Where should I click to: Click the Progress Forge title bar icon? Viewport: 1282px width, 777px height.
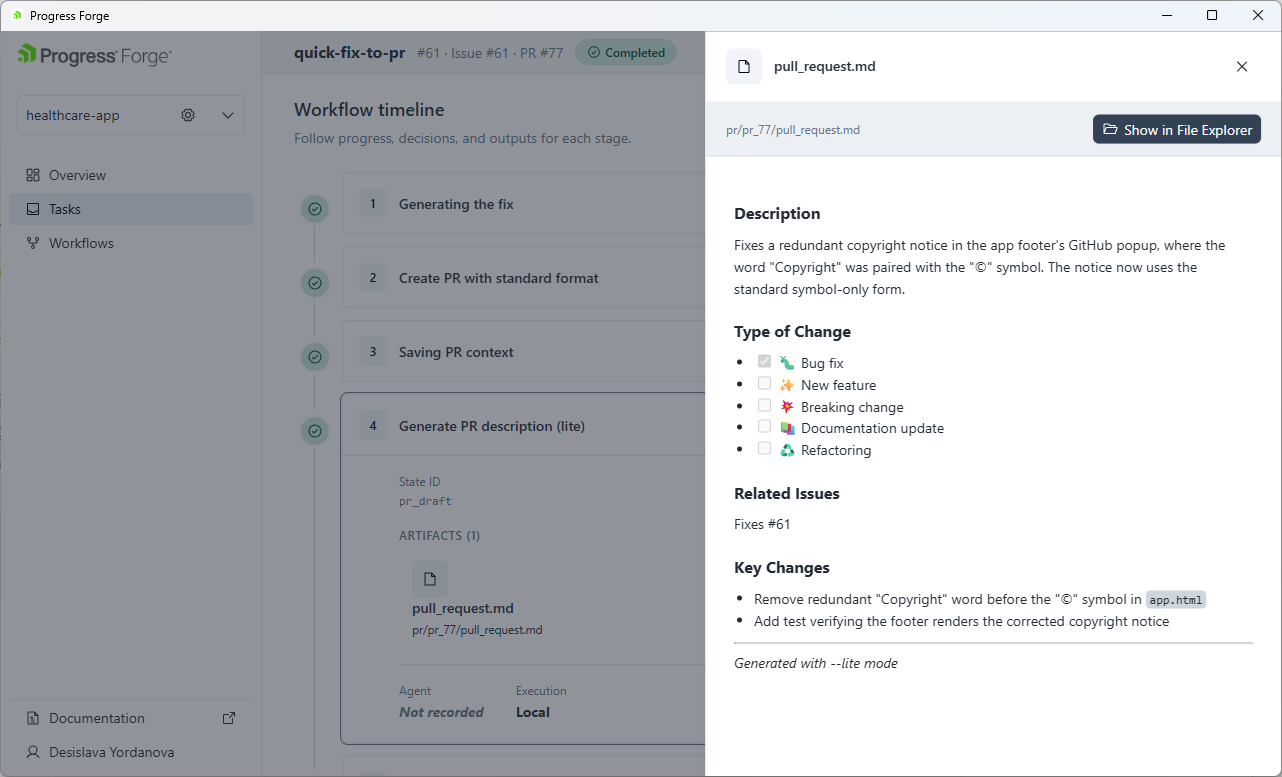point(17,16)
